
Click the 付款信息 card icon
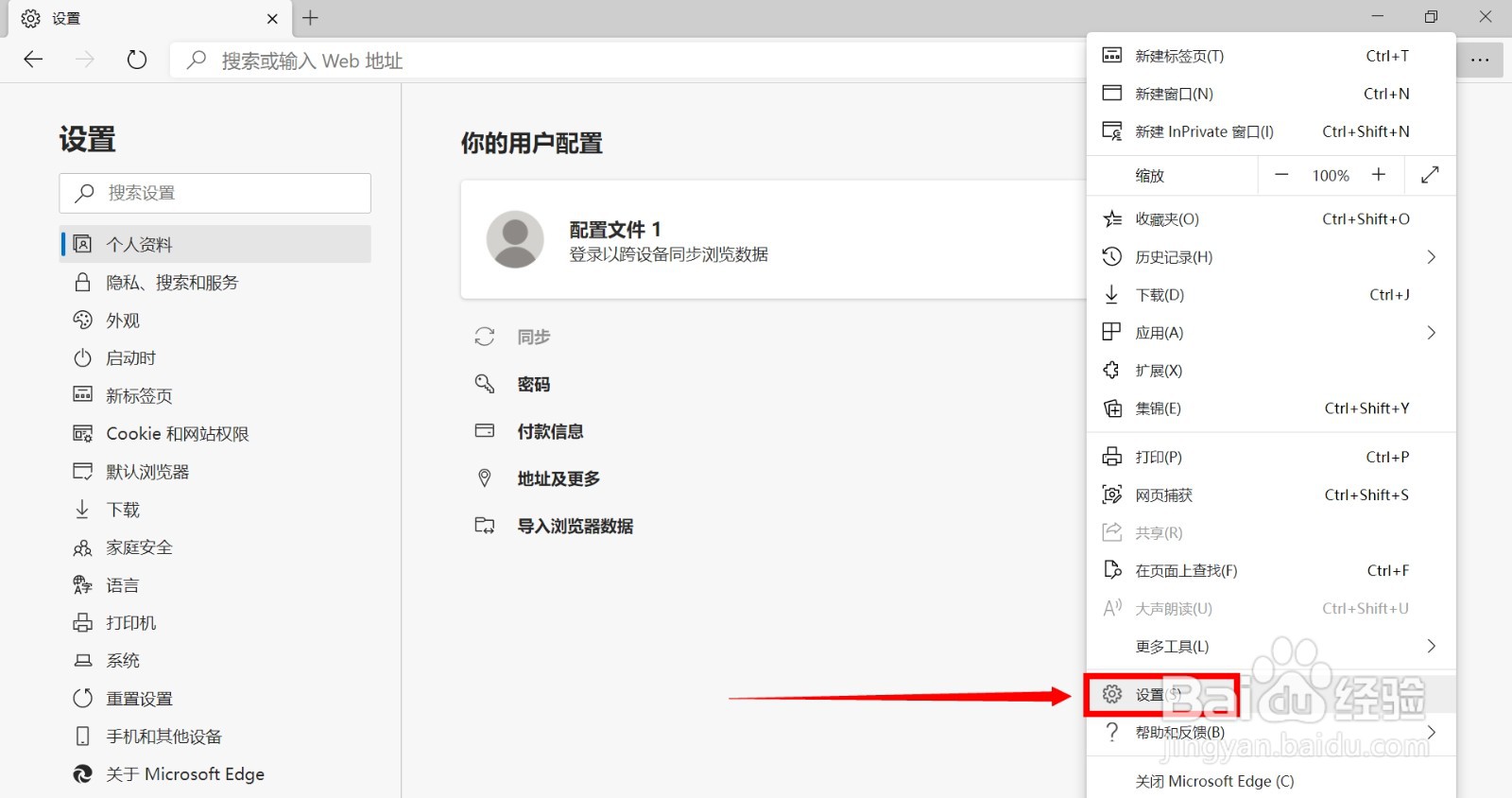pos(485,430)
